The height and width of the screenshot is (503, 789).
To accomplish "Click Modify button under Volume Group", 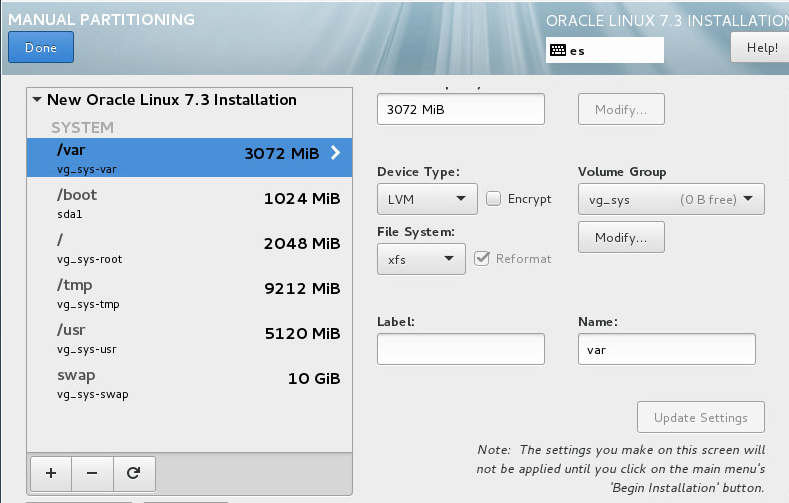I will click(x=621, y=237).
